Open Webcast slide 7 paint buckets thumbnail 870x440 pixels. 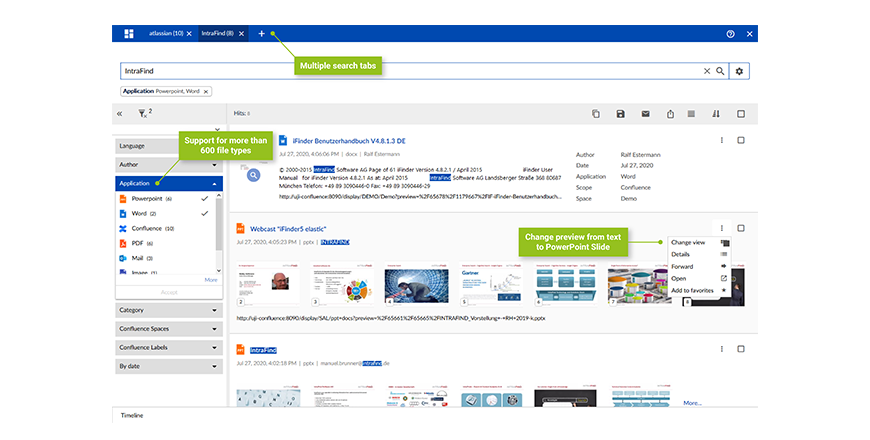click(639, 285)
